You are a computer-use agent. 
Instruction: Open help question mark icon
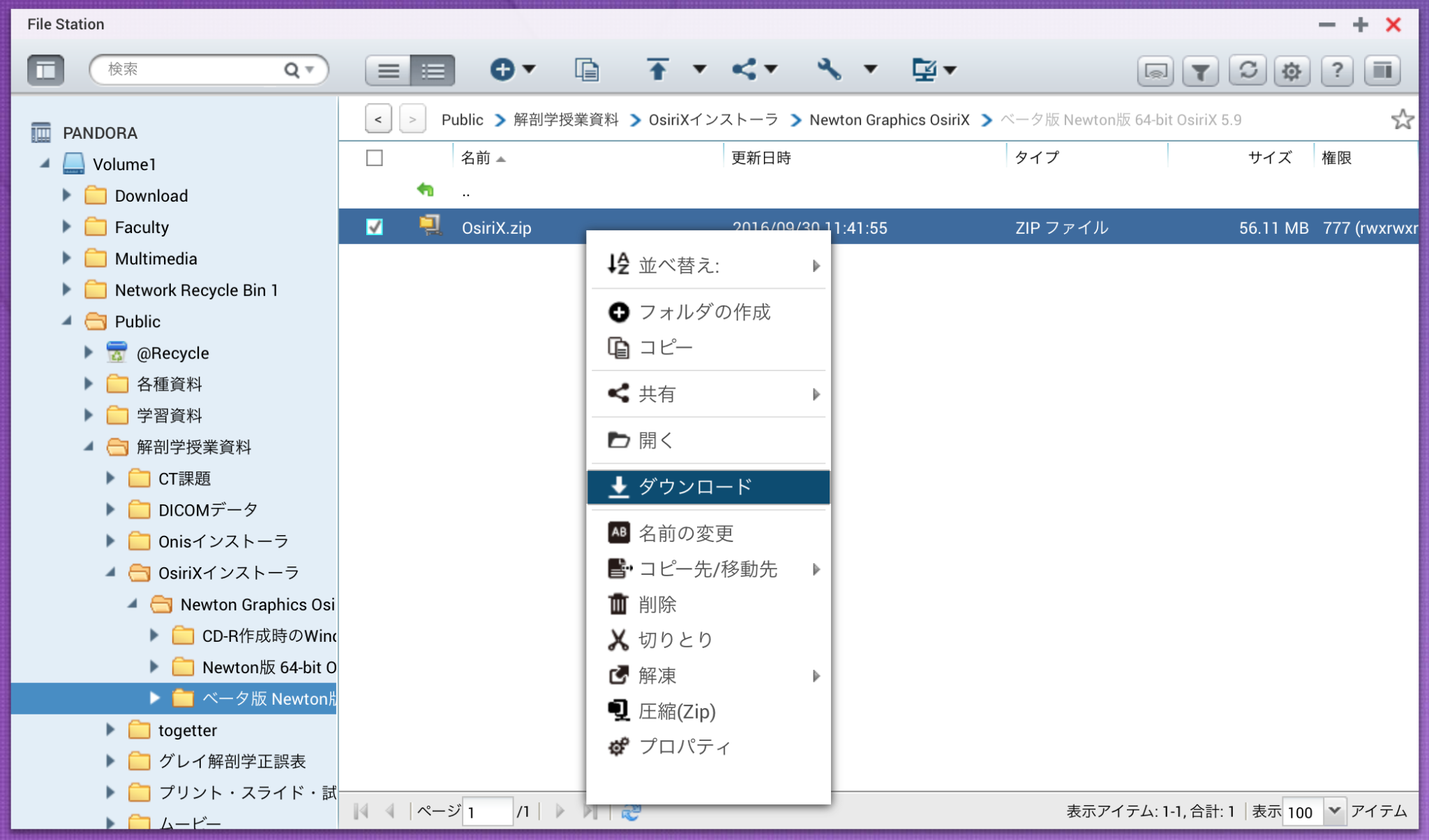coord(1337,70)
